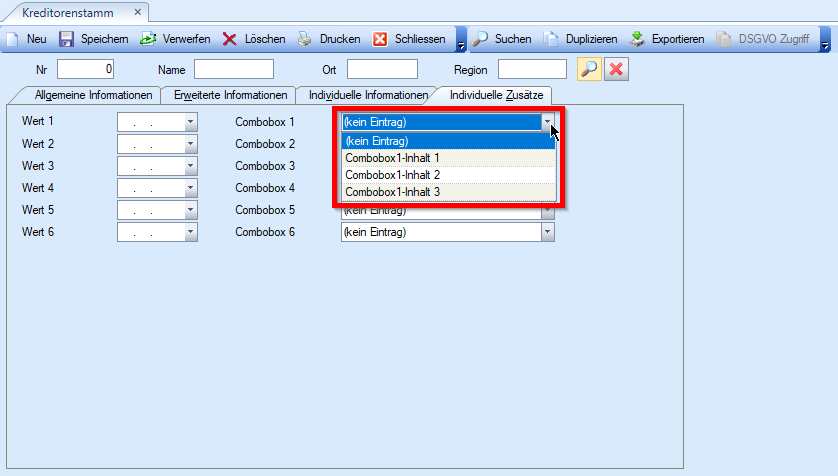Image resolution: width=838 pixels, height=476 pixels.
Task: Open Wert 1 date dropdown arrow
Action: pos(191,122)
